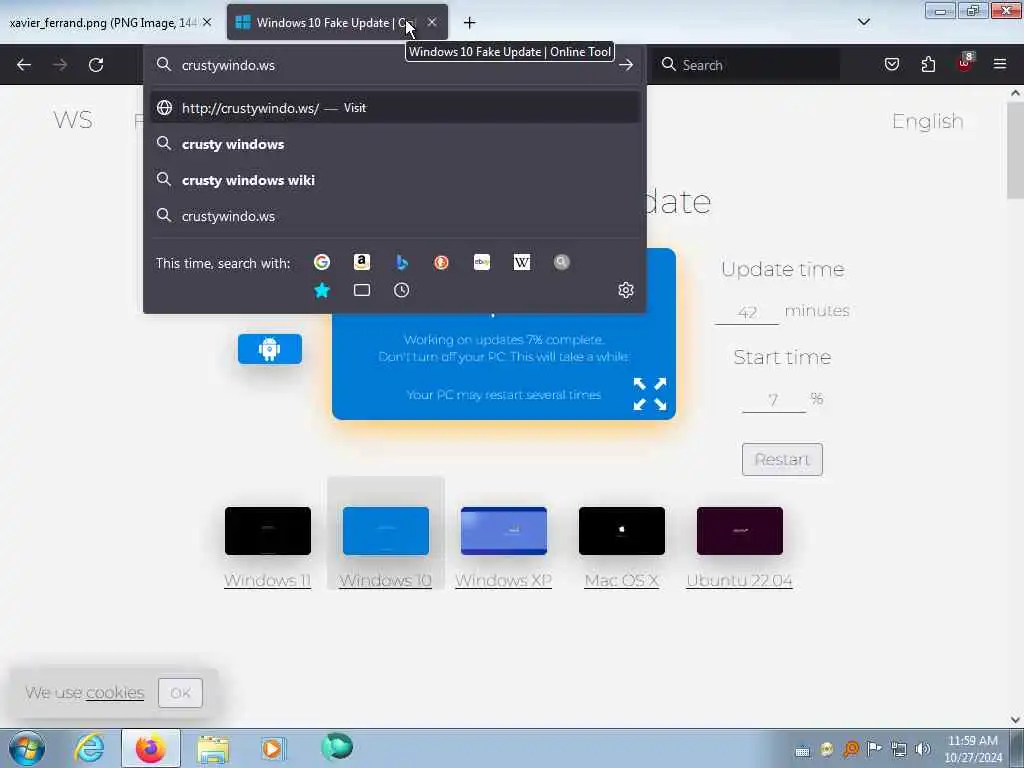
Task: Search this time with Amazon
Action: (362, 262)
